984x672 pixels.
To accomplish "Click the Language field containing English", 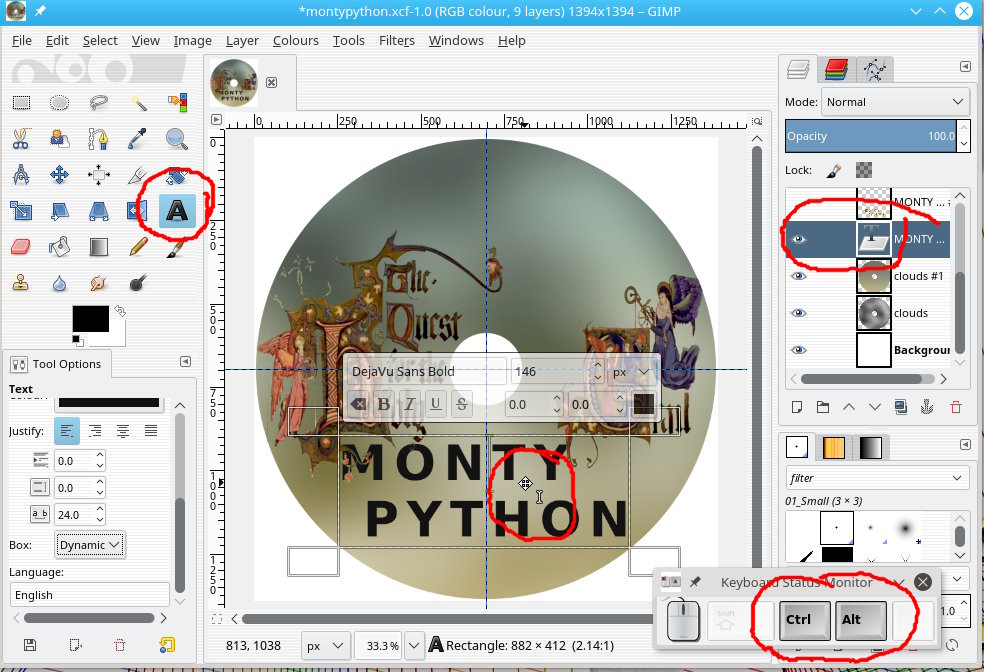I will (88, 595).
